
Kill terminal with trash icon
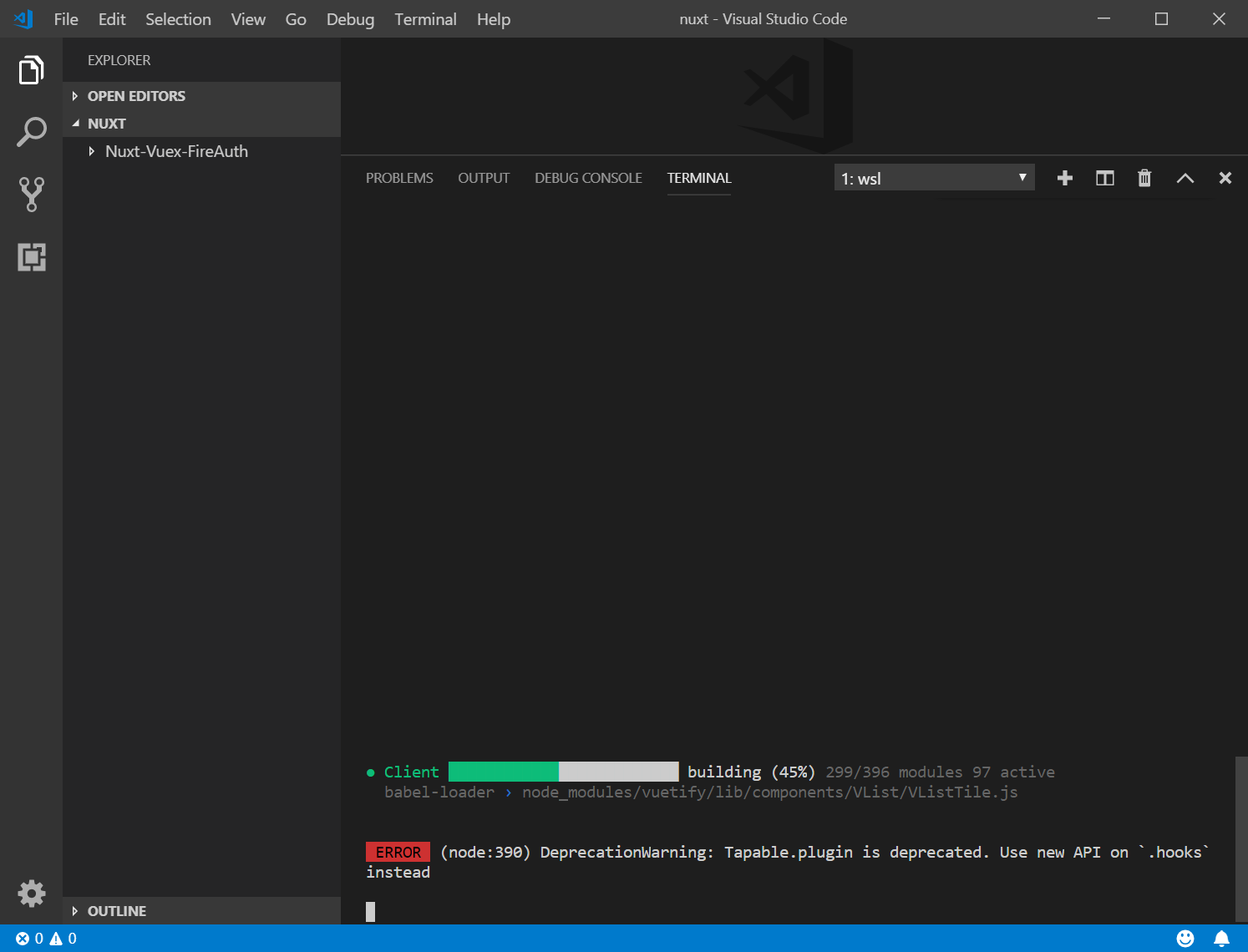click(x=1144, y=178)
